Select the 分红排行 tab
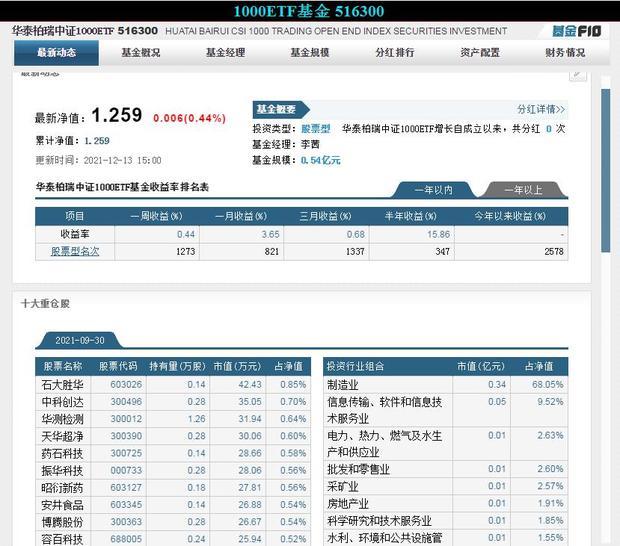The width and height of the screenshot is (620, 546). click(x=395, y=53)
